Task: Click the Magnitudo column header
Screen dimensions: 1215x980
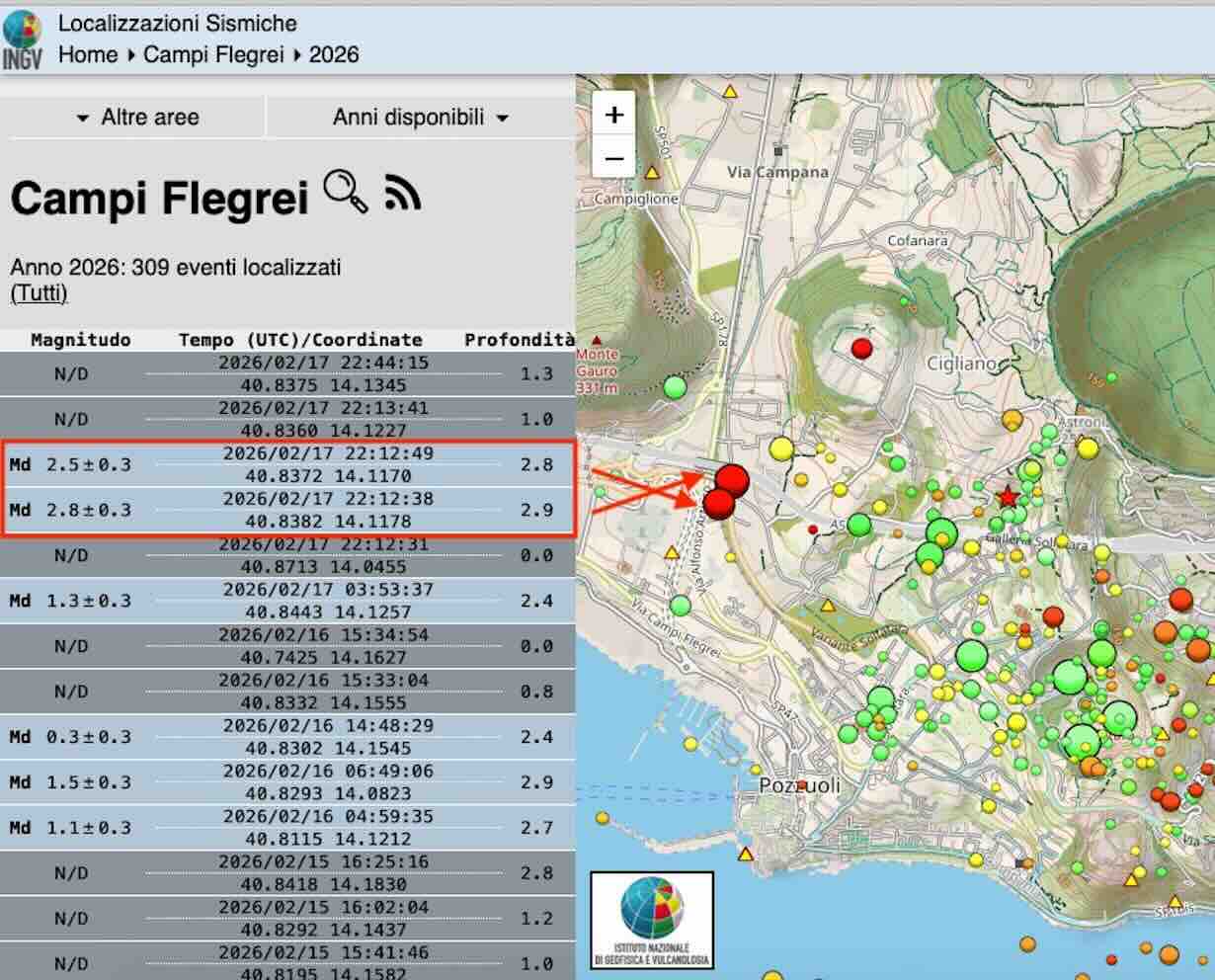Action: click(80, 340)
